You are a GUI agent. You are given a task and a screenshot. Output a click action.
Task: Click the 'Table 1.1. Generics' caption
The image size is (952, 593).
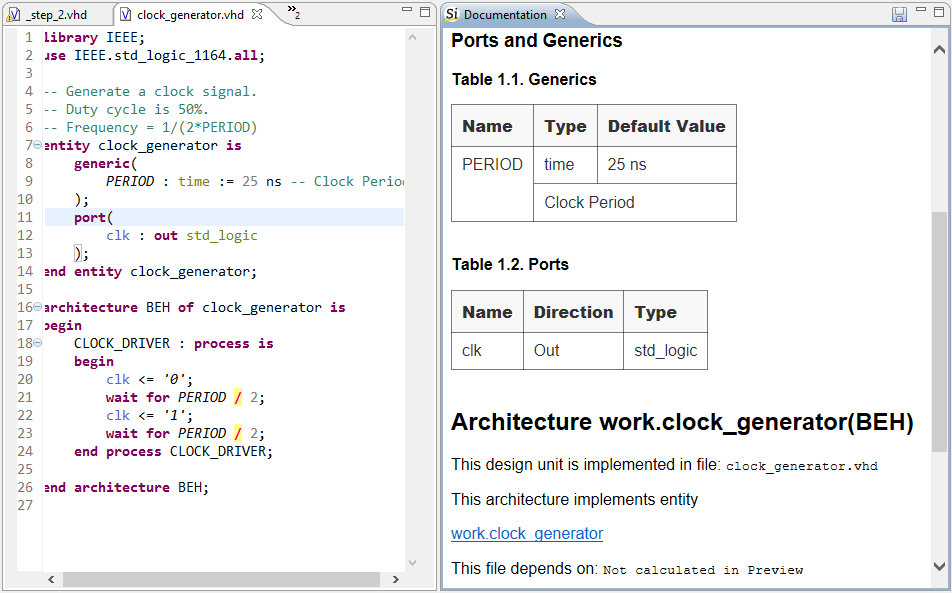524,80
